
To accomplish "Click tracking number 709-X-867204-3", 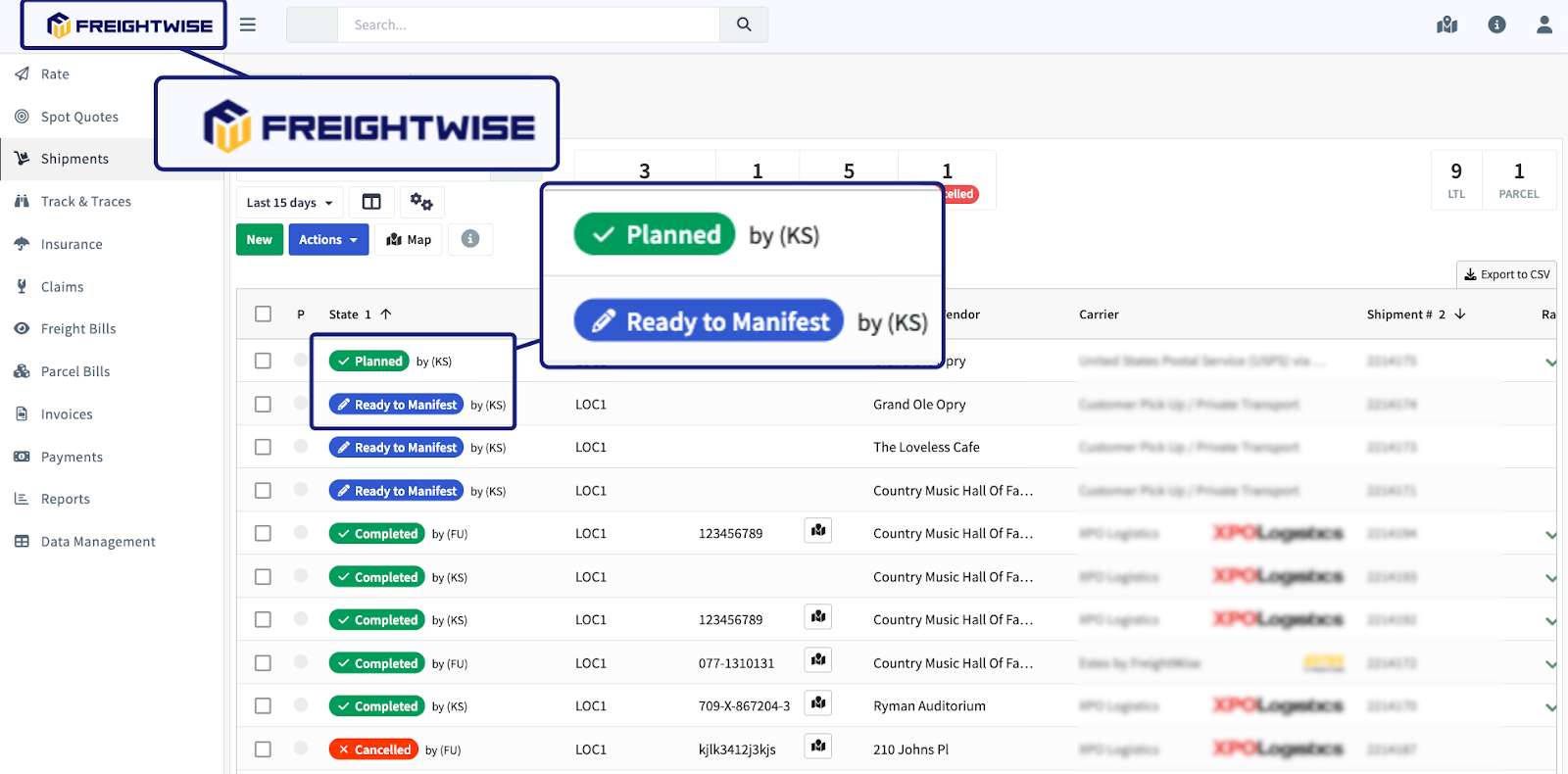I will pos(744,705).
